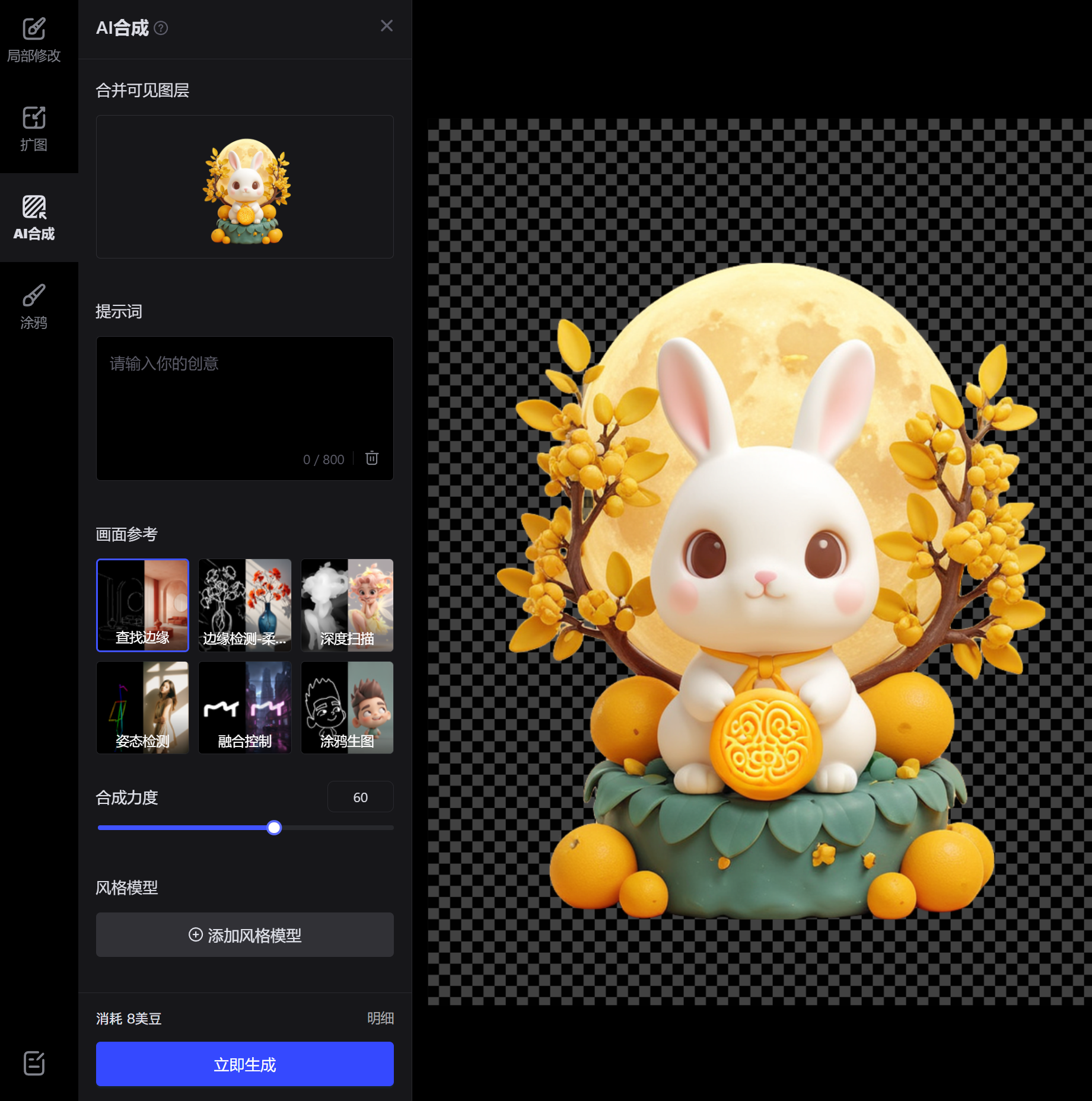This screenshot has height=1101, width=1092.
Task: Open the 局部修改 tool
Action: (34, 40)
